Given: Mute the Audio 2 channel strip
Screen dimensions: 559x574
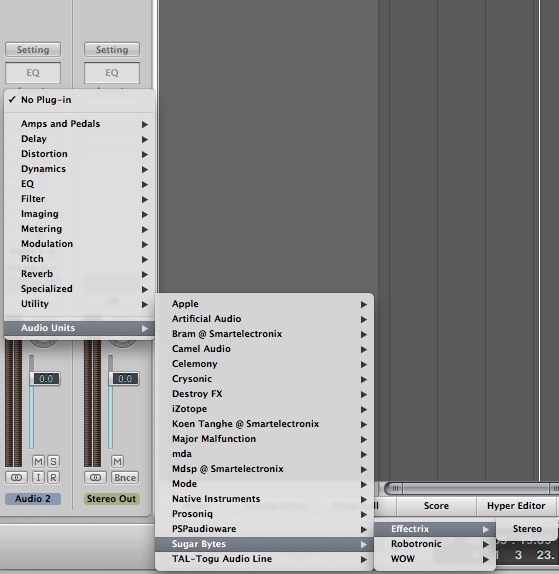Looking at the screenshot, I should click(x=38, y=461).
